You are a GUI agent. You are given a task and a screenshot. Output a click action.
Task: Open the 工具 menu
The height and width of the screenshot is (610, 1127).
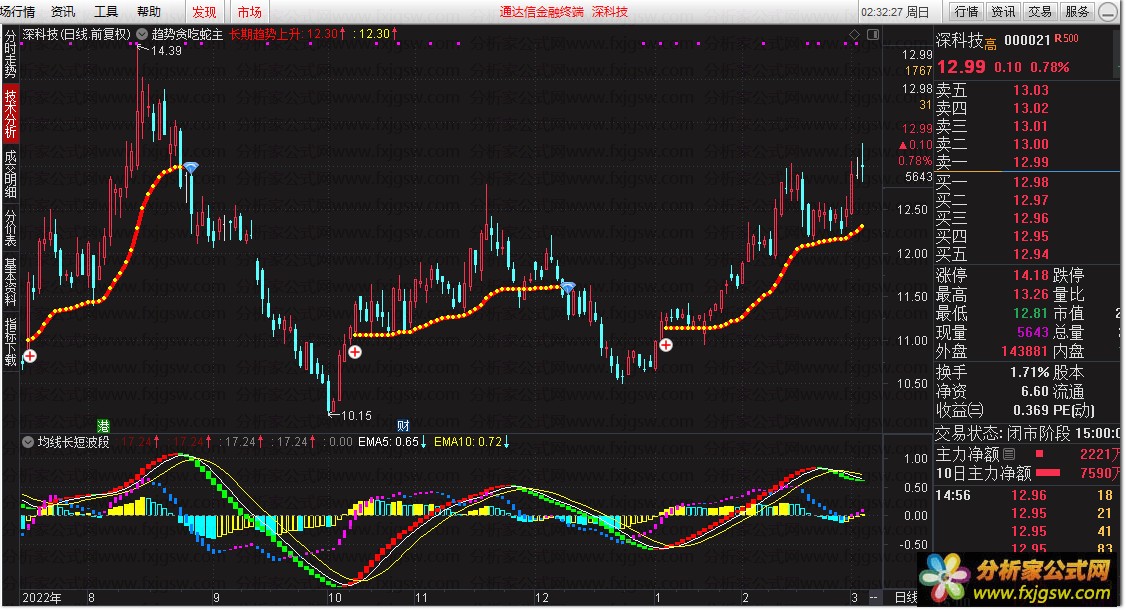click(x=106, y=11)
